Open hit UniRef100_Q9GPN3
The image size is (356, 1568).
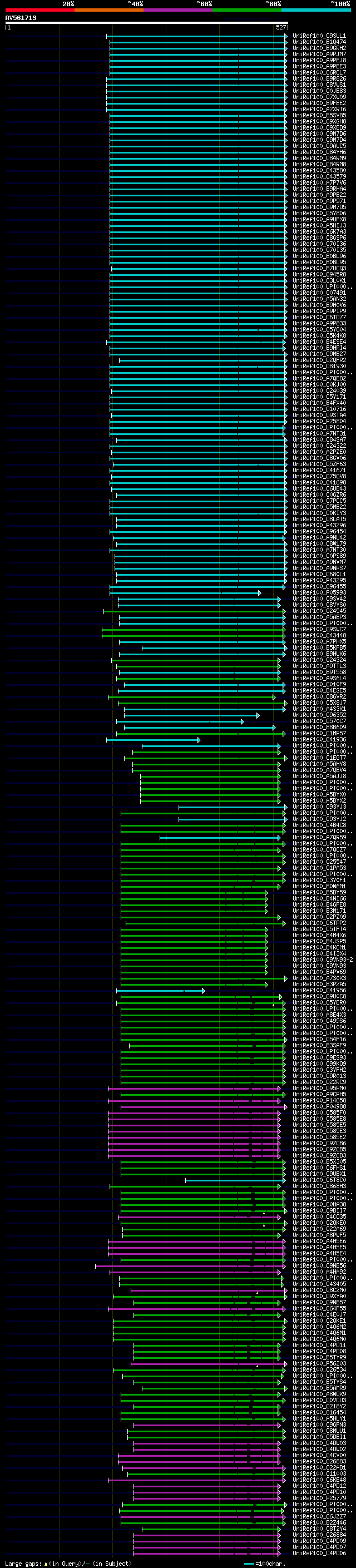pos(319,1425)
